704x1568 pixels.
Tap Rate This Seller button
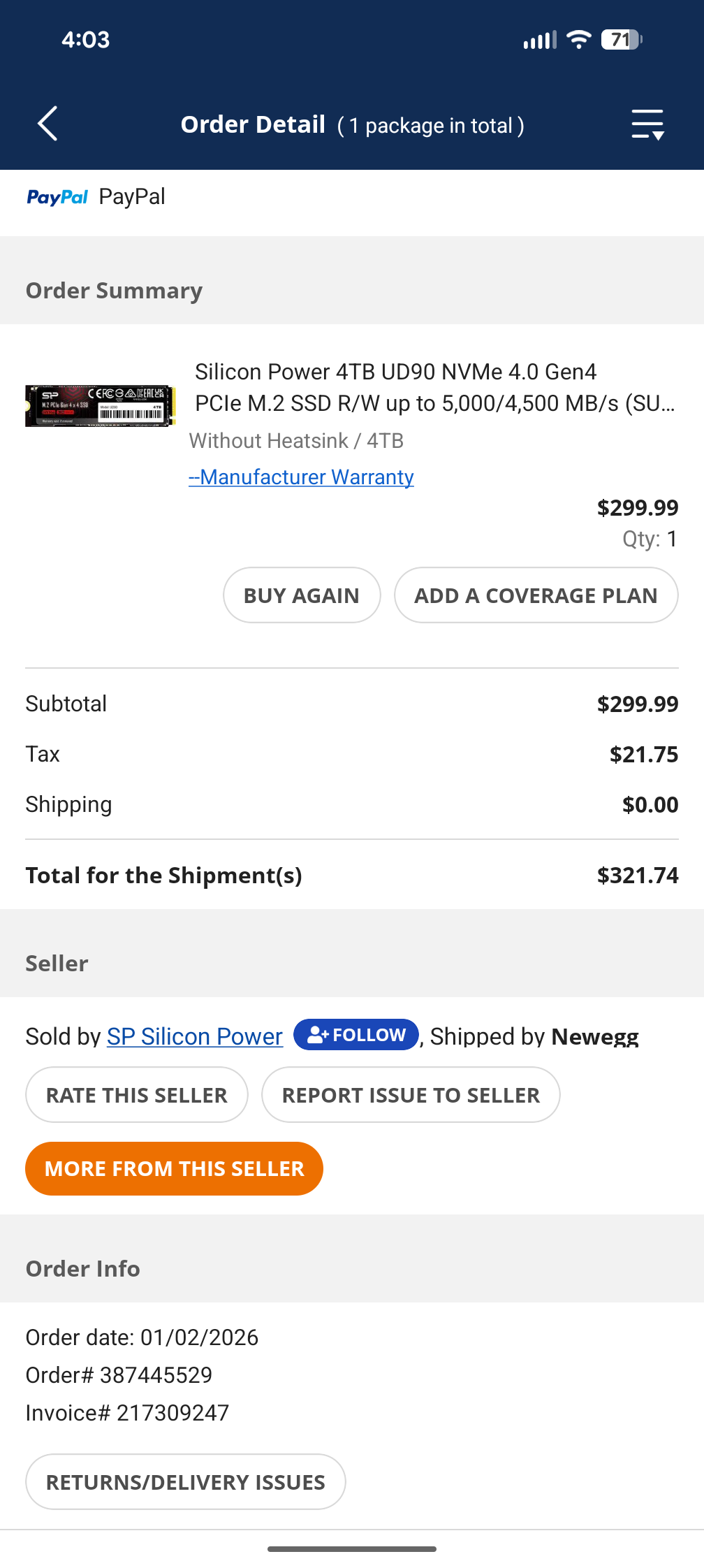[137, 1095]
